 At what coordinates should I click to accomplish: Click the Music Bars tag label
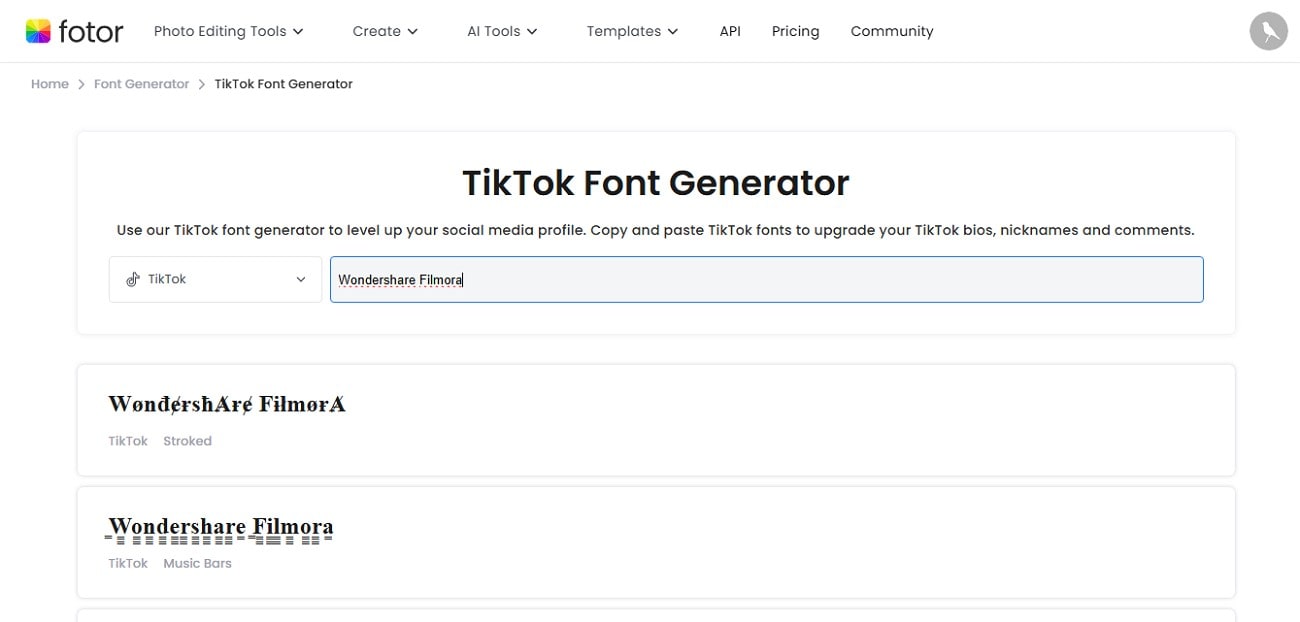[197, 564]
